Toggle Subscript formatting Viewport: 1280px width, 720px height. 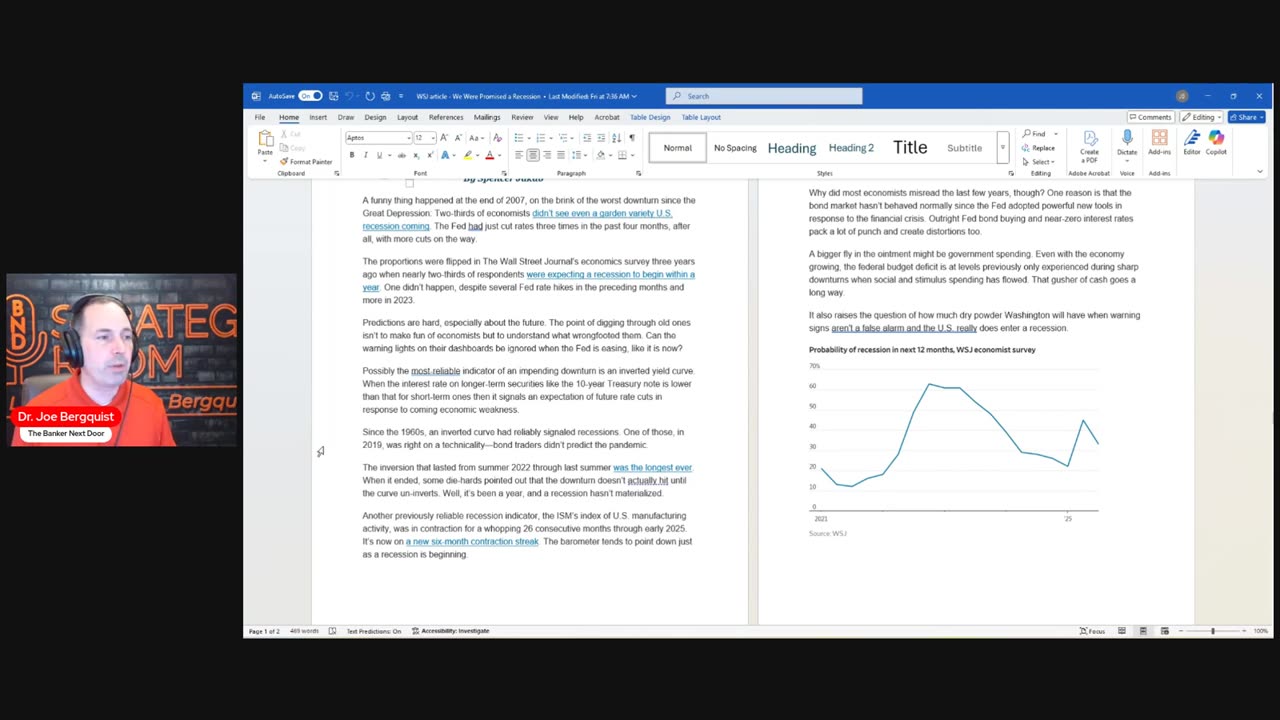[416, 155]
